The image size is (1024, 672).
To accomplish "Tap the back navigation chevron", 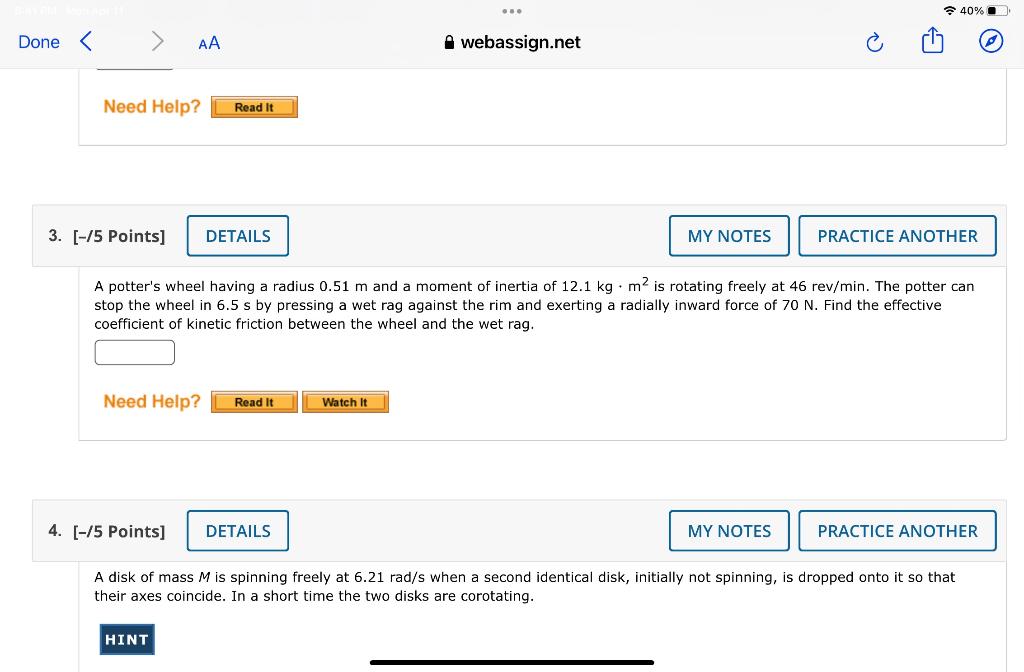I will (85, 41).
